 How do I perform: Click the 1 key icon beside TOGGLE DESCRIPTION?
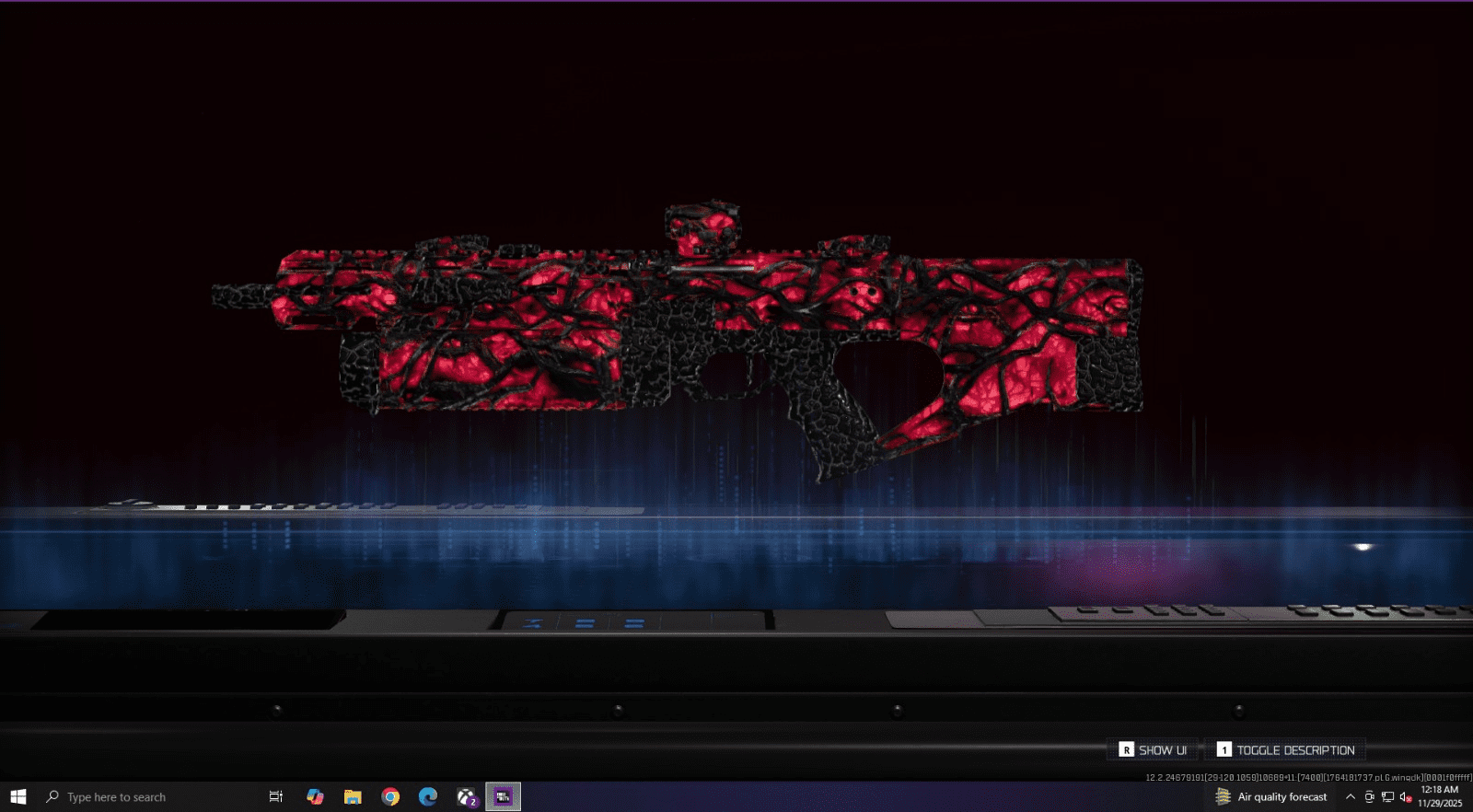pos(1224,750)
